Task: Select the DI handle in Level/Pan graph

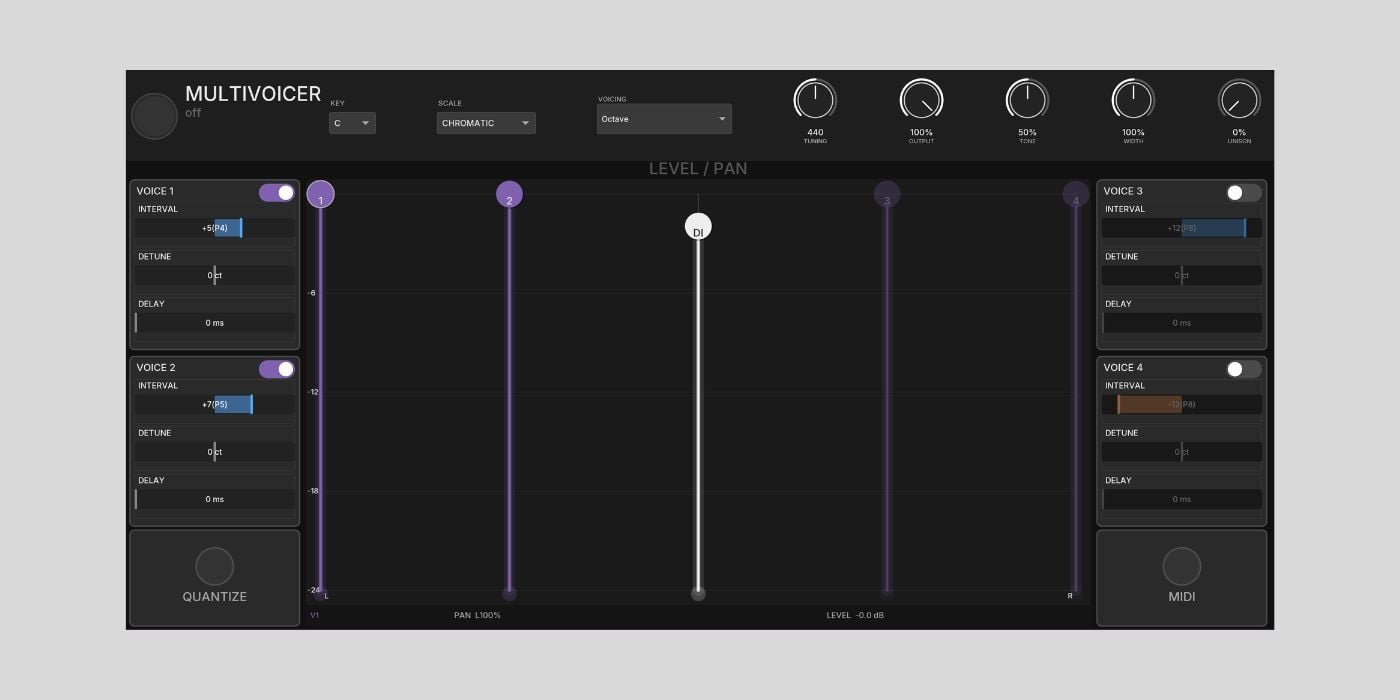Action: point(698,227)
